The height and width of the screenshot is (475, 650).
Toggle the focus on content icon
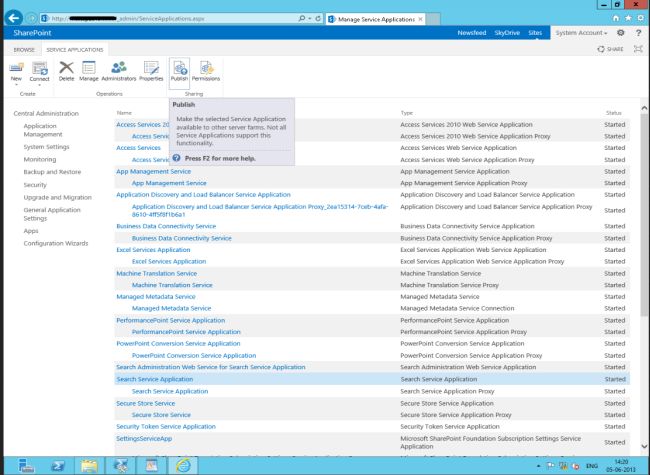point(638,49)
